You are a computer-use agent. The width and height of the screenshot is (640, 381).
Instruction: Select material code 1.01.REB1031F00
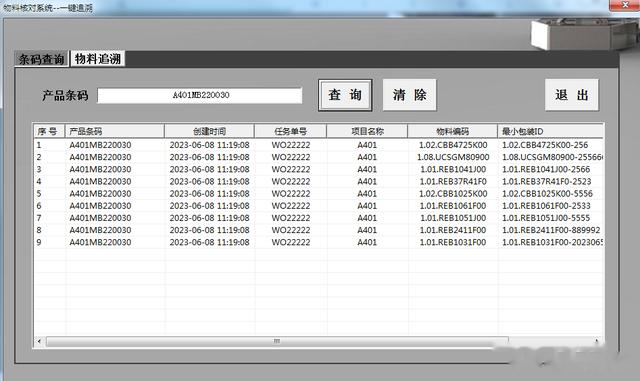453,242
